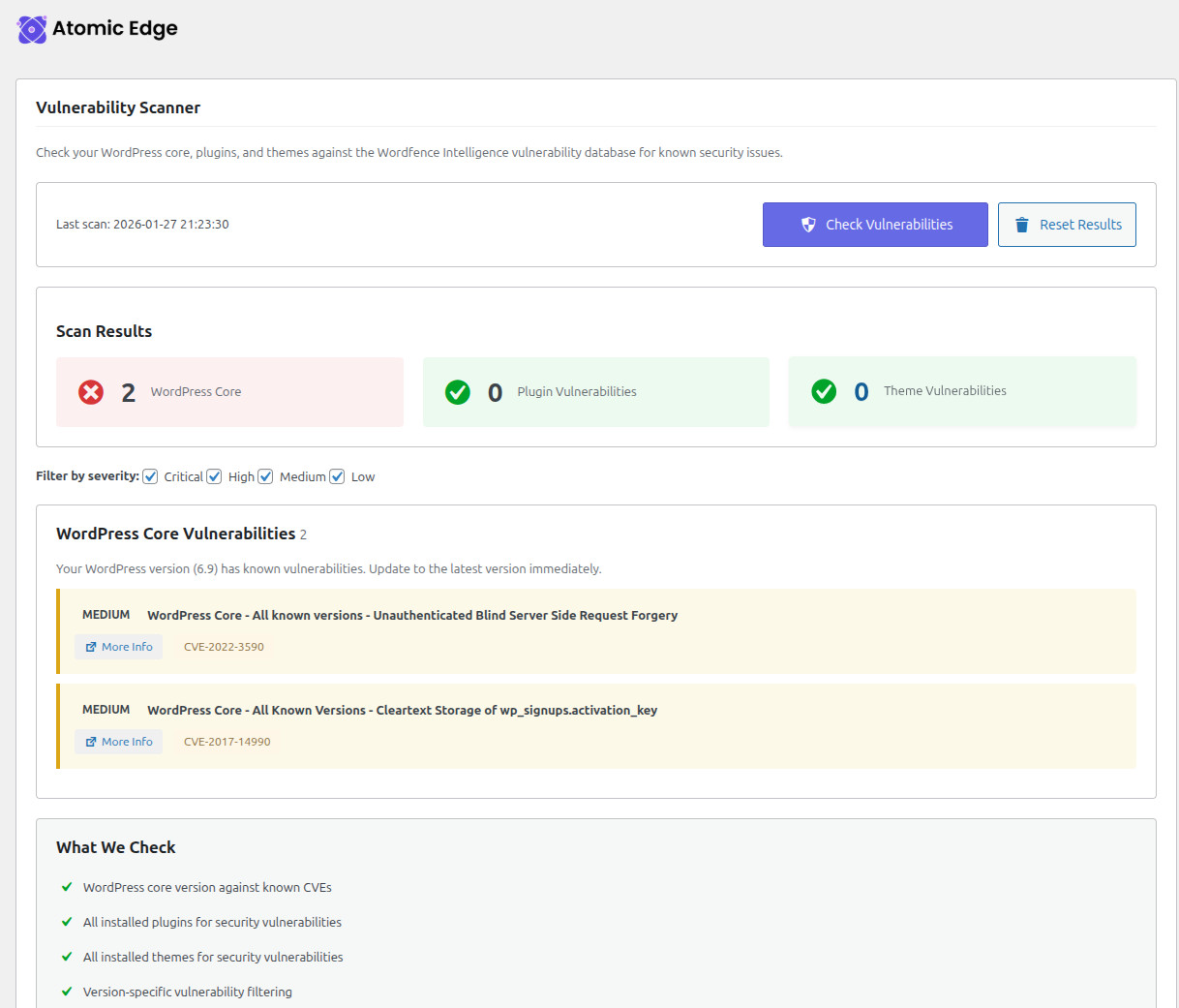
Task: Uncheck the Critical severity filter
Action: click(150, 475)
